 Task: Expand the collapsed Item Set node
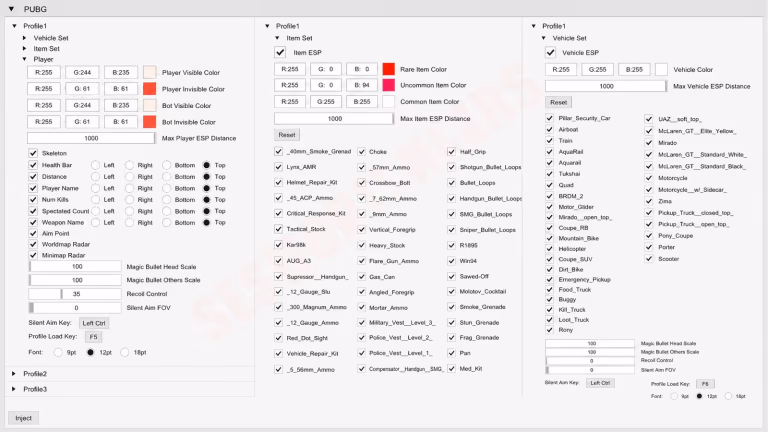tap(24, 48)
